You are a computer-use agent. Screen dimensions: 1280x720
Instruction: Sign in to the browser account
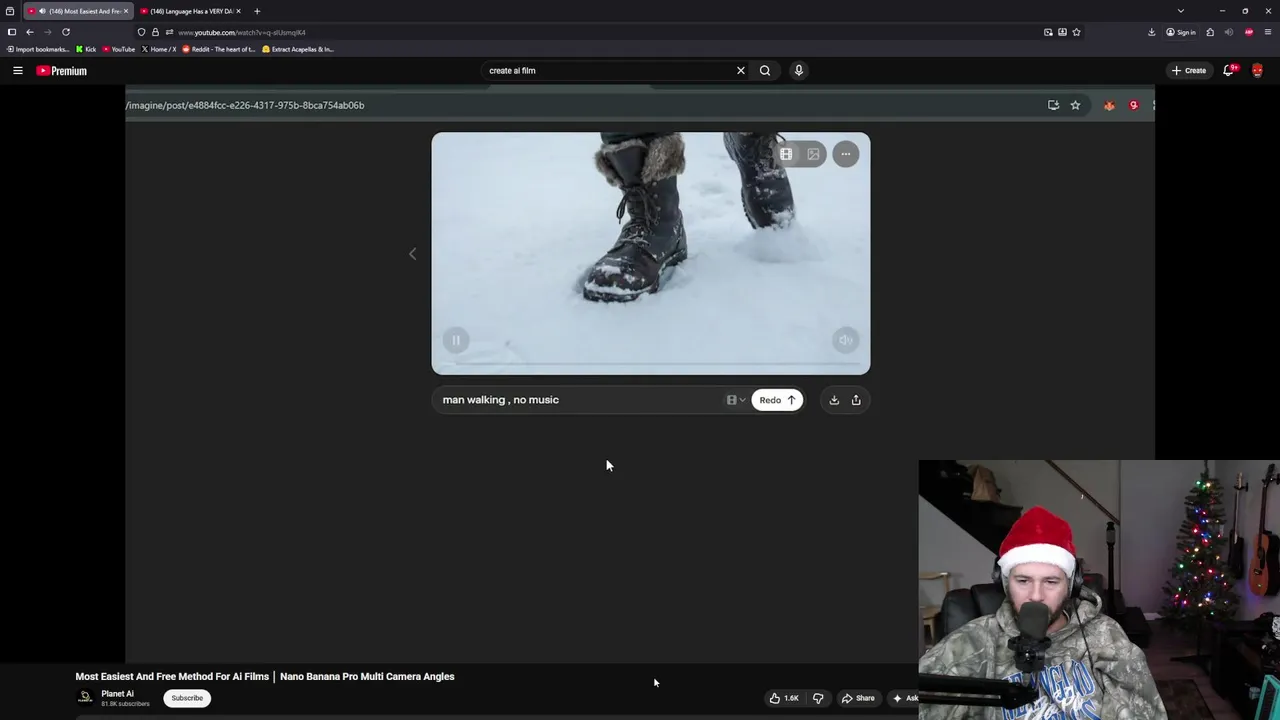point(1181,32)
